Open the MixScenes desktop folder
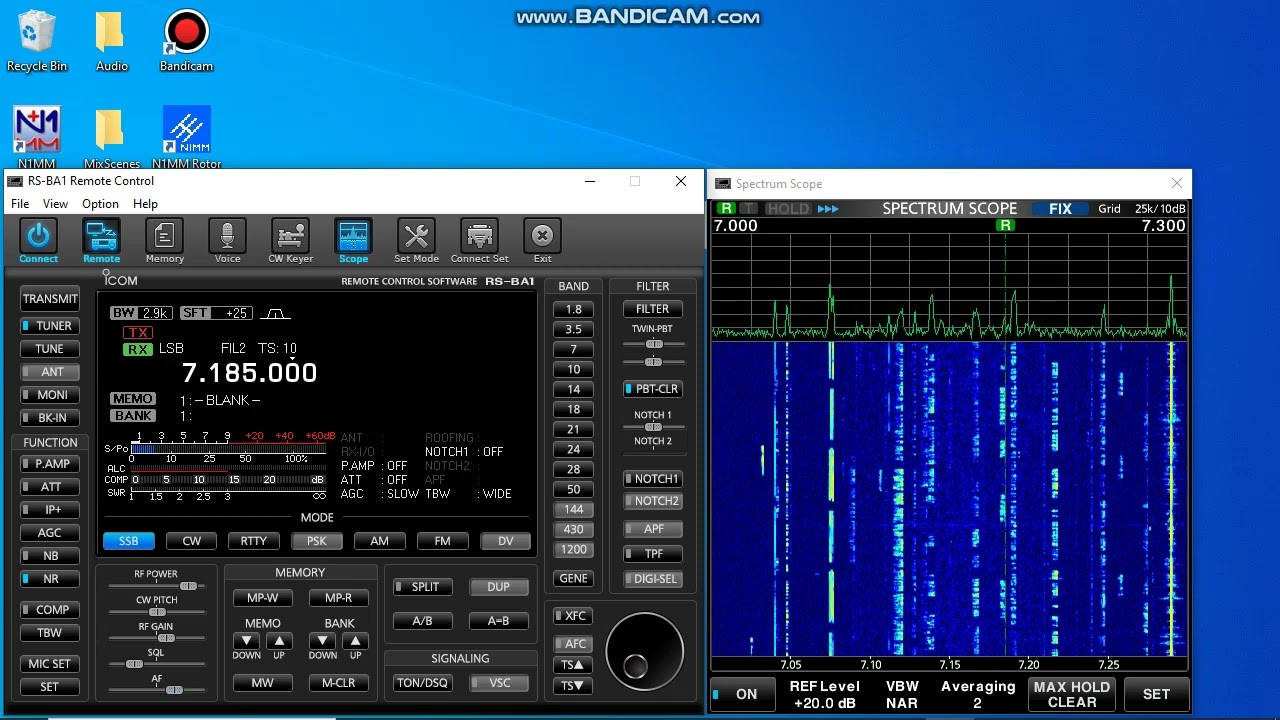Viewport: 1280px width, 720px height. click(111, 138)
